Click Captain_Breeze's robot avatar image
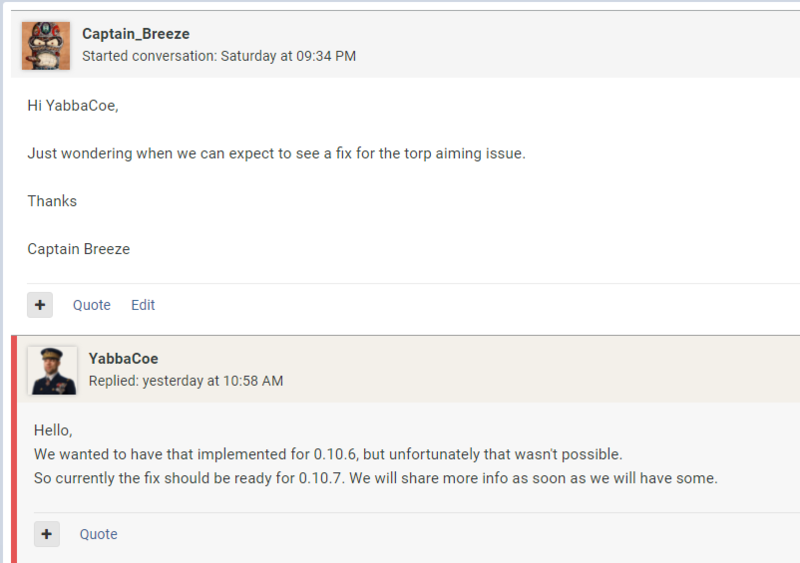800x563 pixels. (46, 45)
